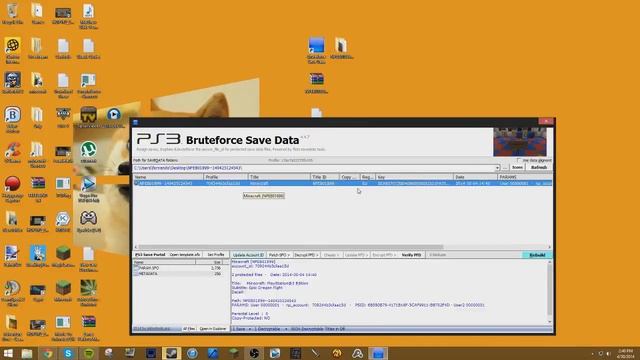Image resolution: width=640 pixels, height=360 pixels.
Task: Click the Bruteforce Save Data taskbar icon
Action: 378,353
